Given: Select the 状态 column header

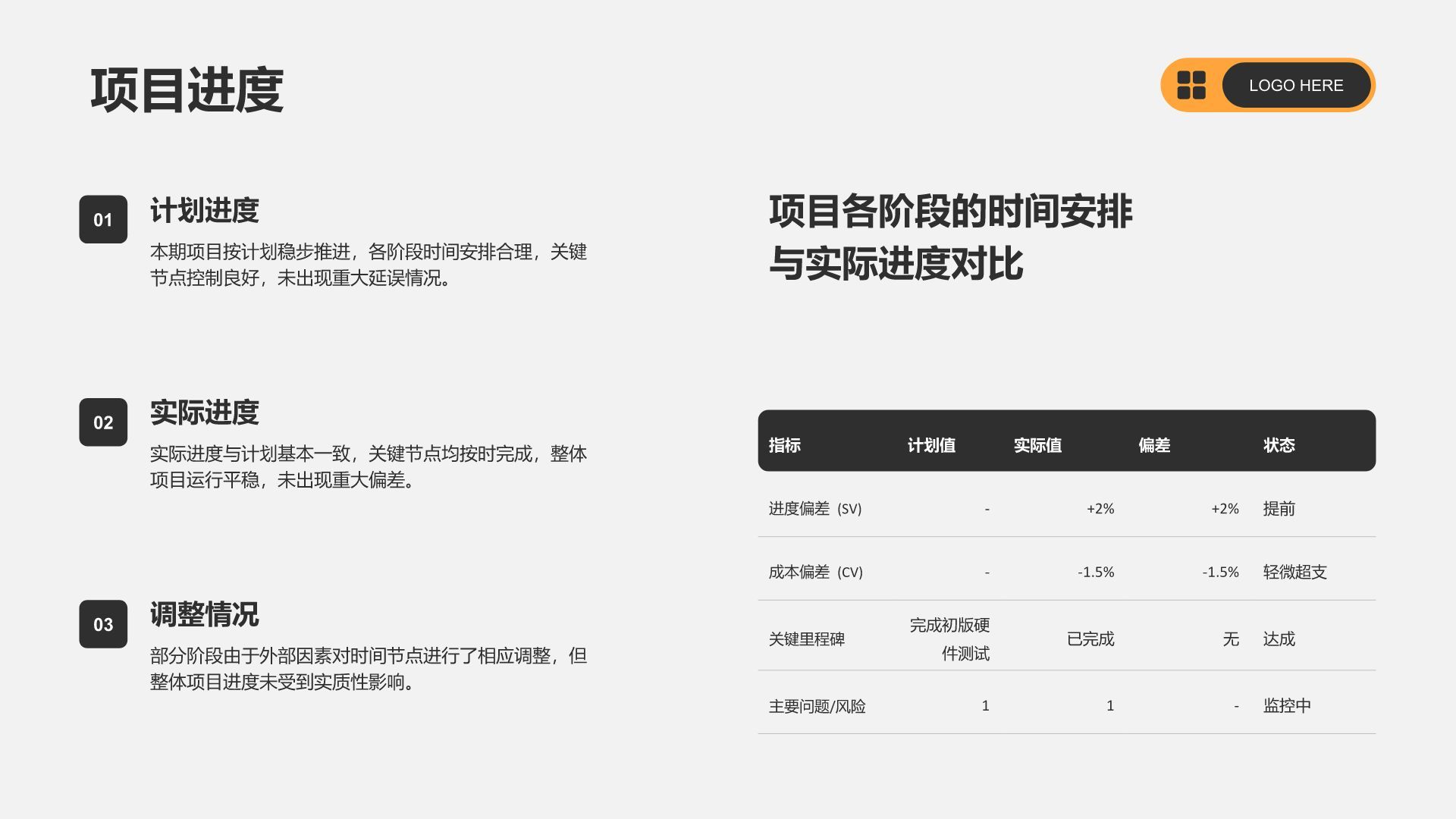Looking at the screenshot, I should point(1279,445).
